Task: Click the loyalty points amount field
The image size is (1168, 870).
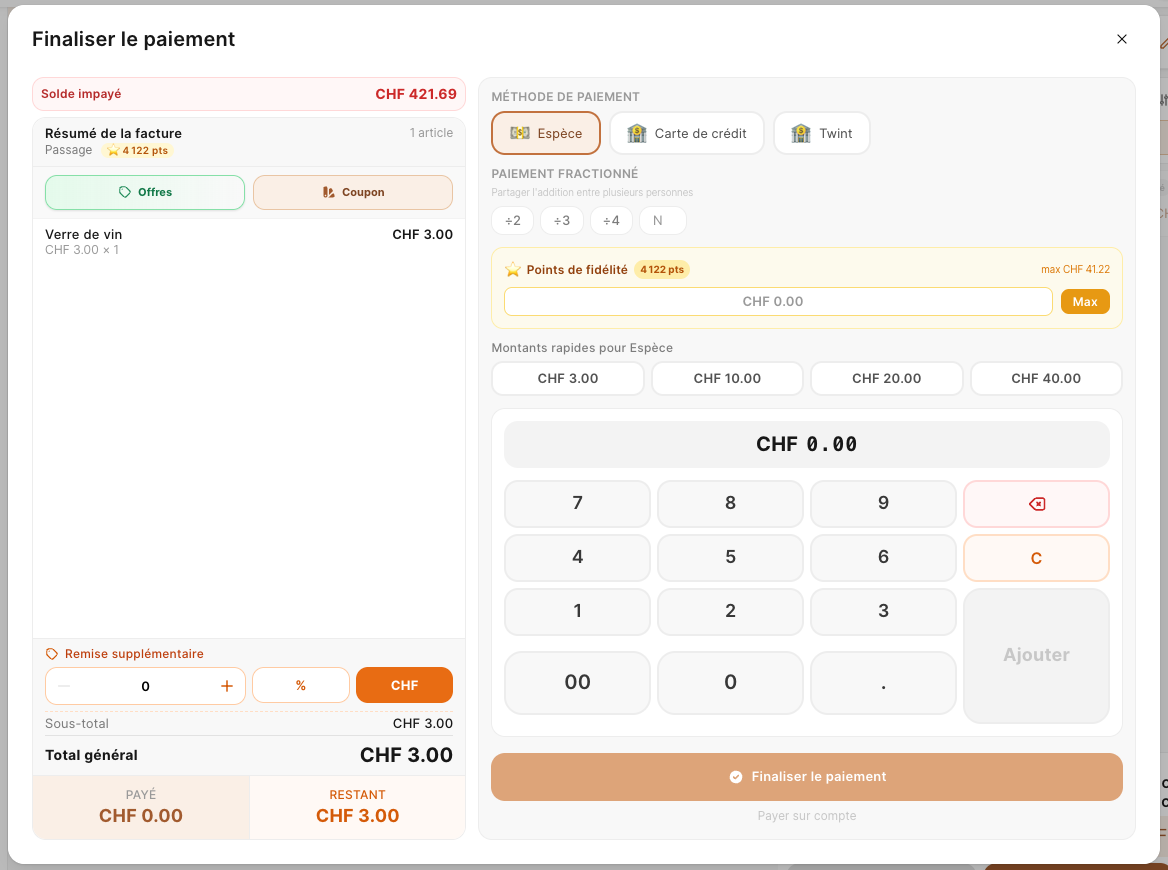Action: tap(778, 302)
